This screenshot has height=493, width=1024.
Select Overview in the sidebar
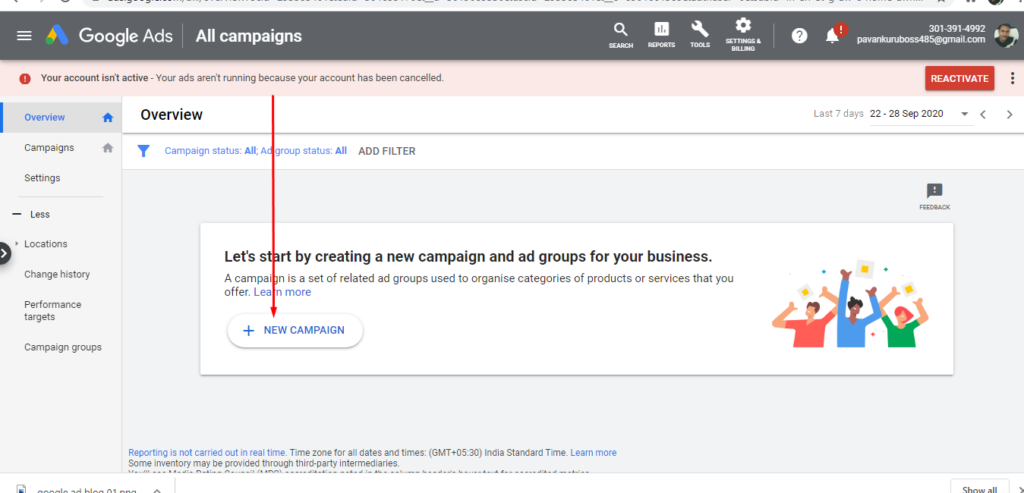pos(44,118)
